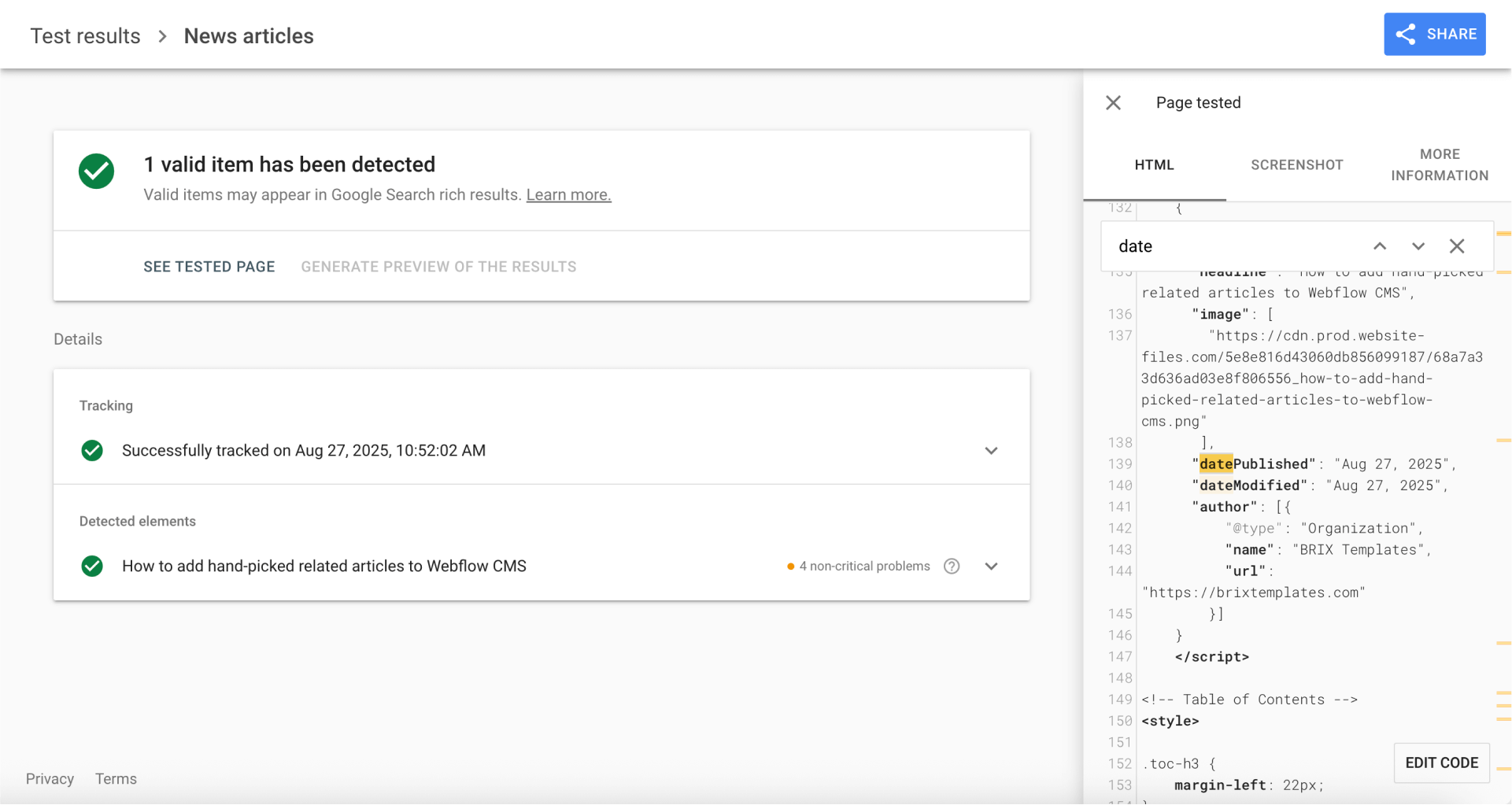
Task: Jump to next search match arrow
Action: coord(1418,246)
